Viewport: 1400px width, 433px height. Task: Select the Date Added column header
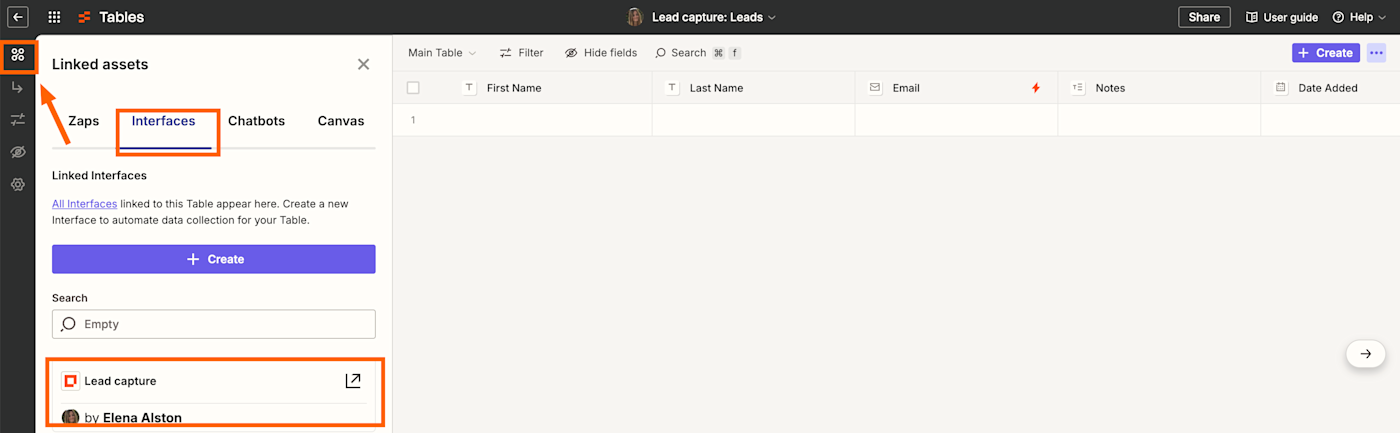click(1328, 88)
